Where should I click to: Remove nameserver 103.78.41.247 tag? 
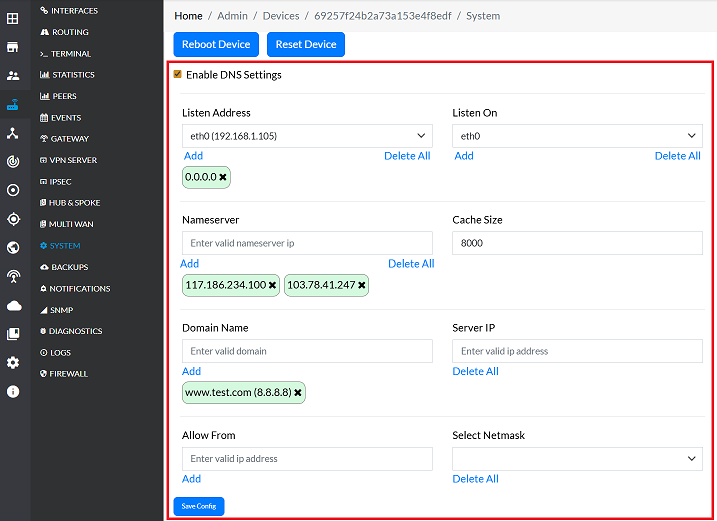click(x=361, y=285)
